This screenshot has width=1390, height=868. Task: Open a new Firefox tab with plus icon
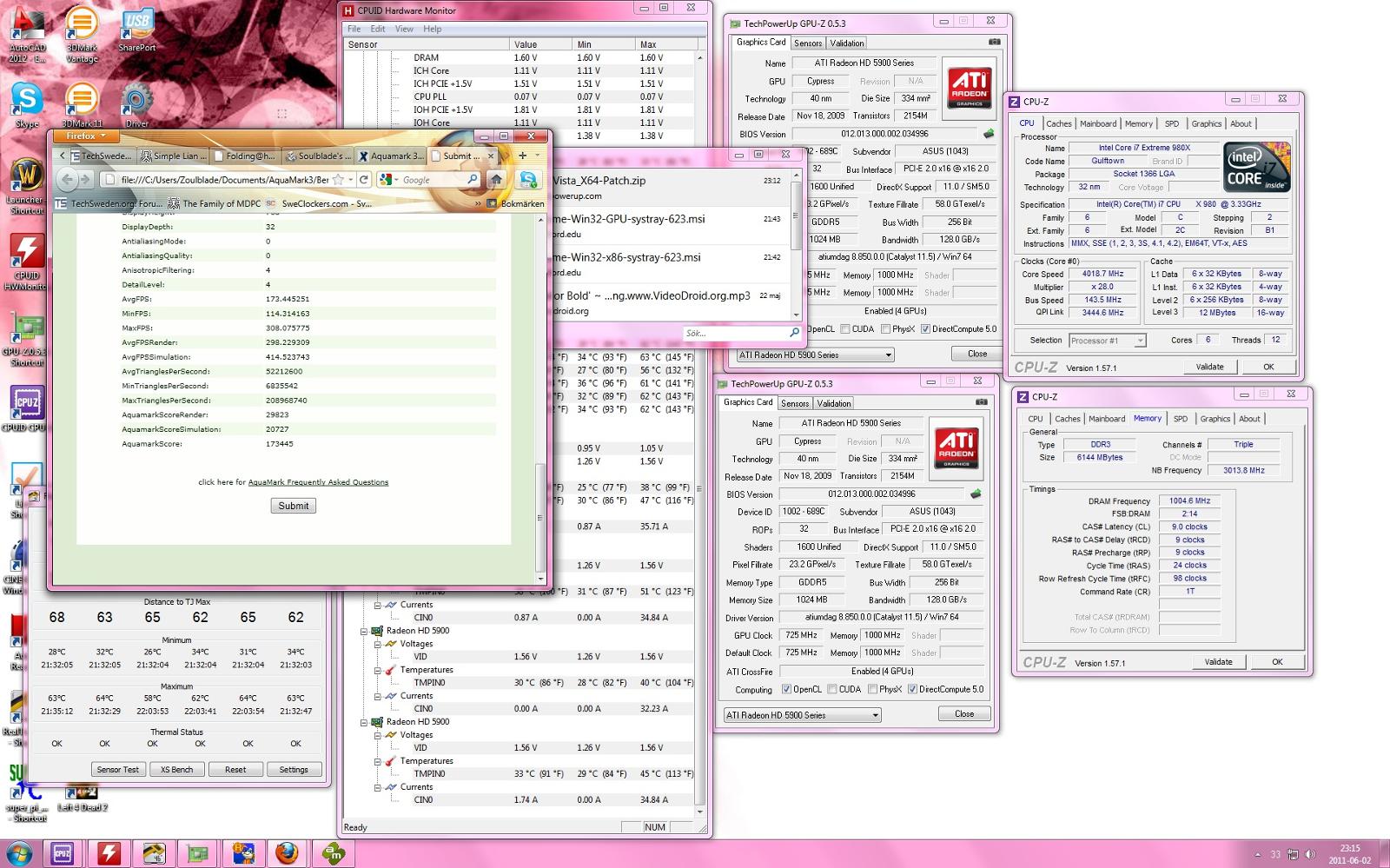[x=522, y=156]
